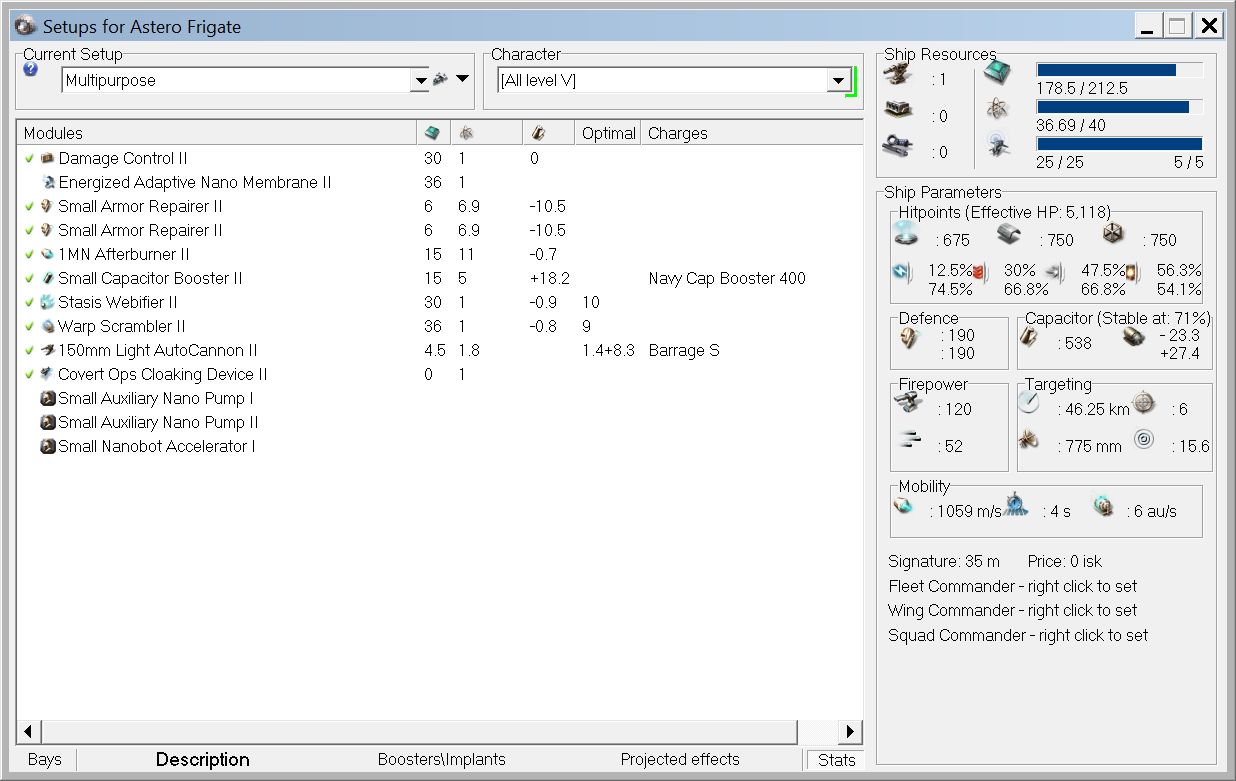Toggle the Stasis Webifier II checkmark
The height and width of the screenshot is (781, 1236).
(29, 302)
